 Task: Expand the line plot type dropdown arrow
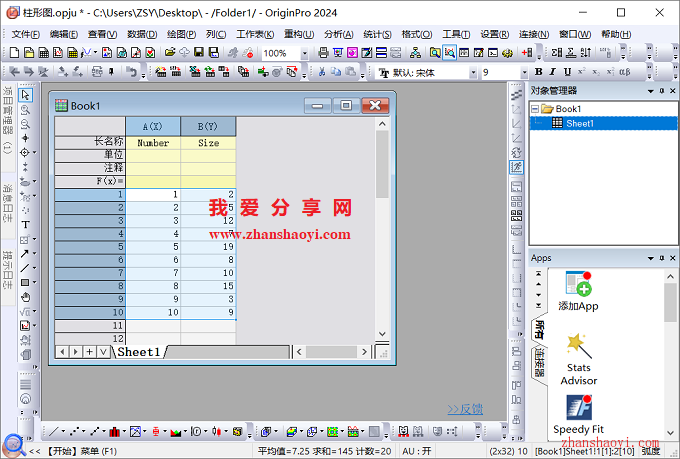(63, 431)
